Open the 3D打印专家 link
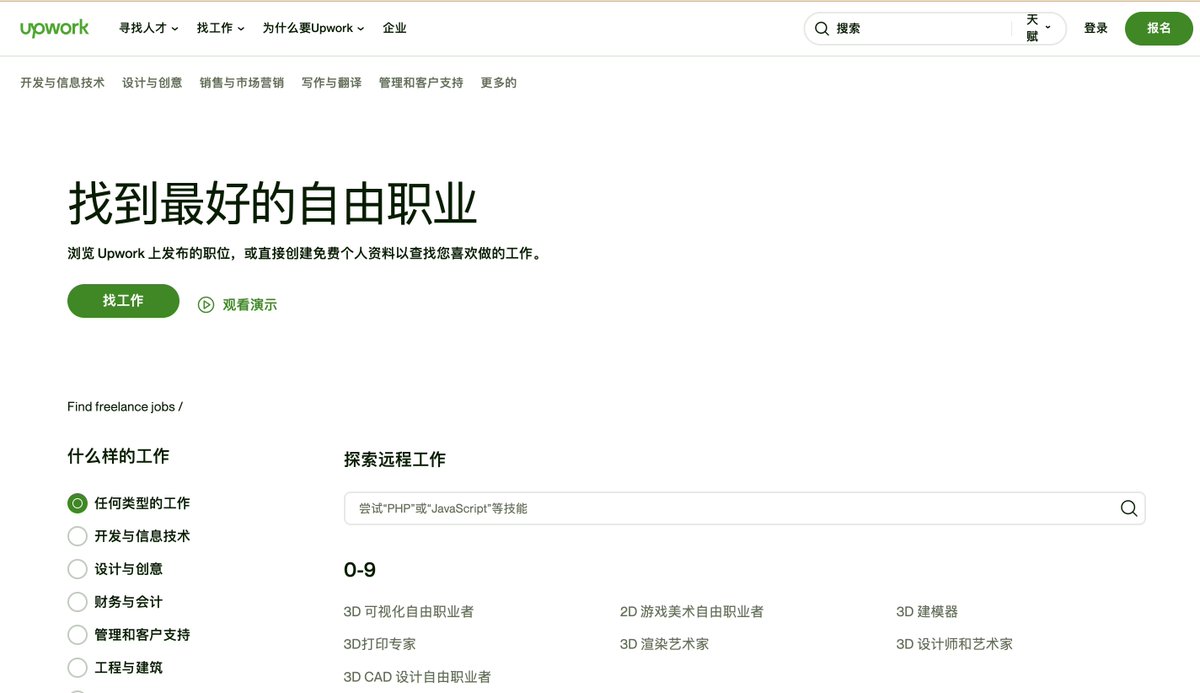 [380, 644]
